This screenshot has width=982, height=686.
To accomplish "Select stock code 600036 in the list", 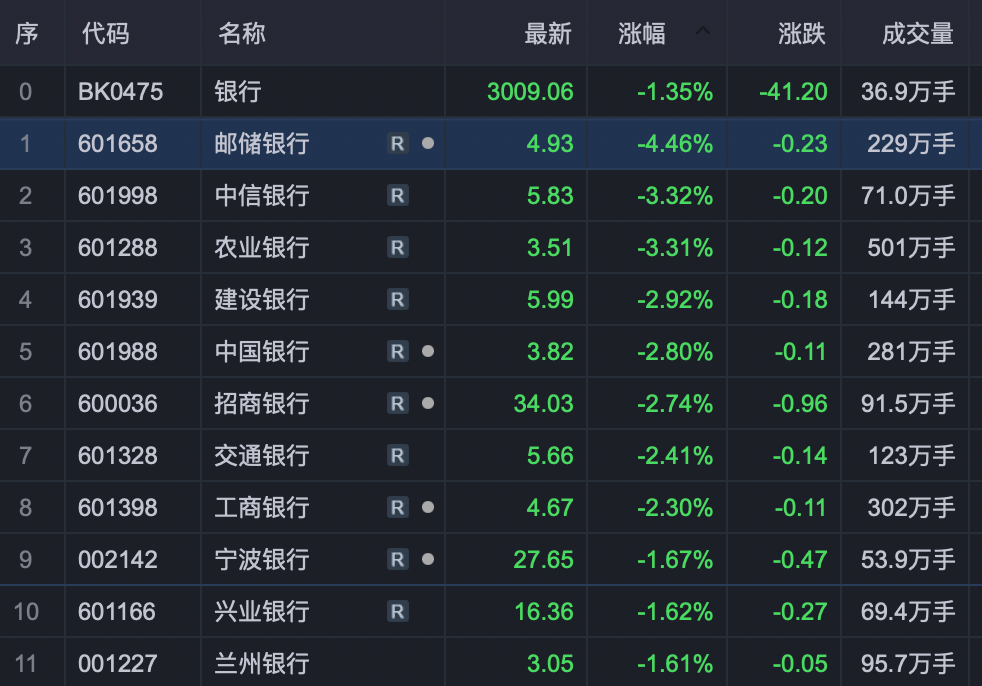I will point(118,404).
